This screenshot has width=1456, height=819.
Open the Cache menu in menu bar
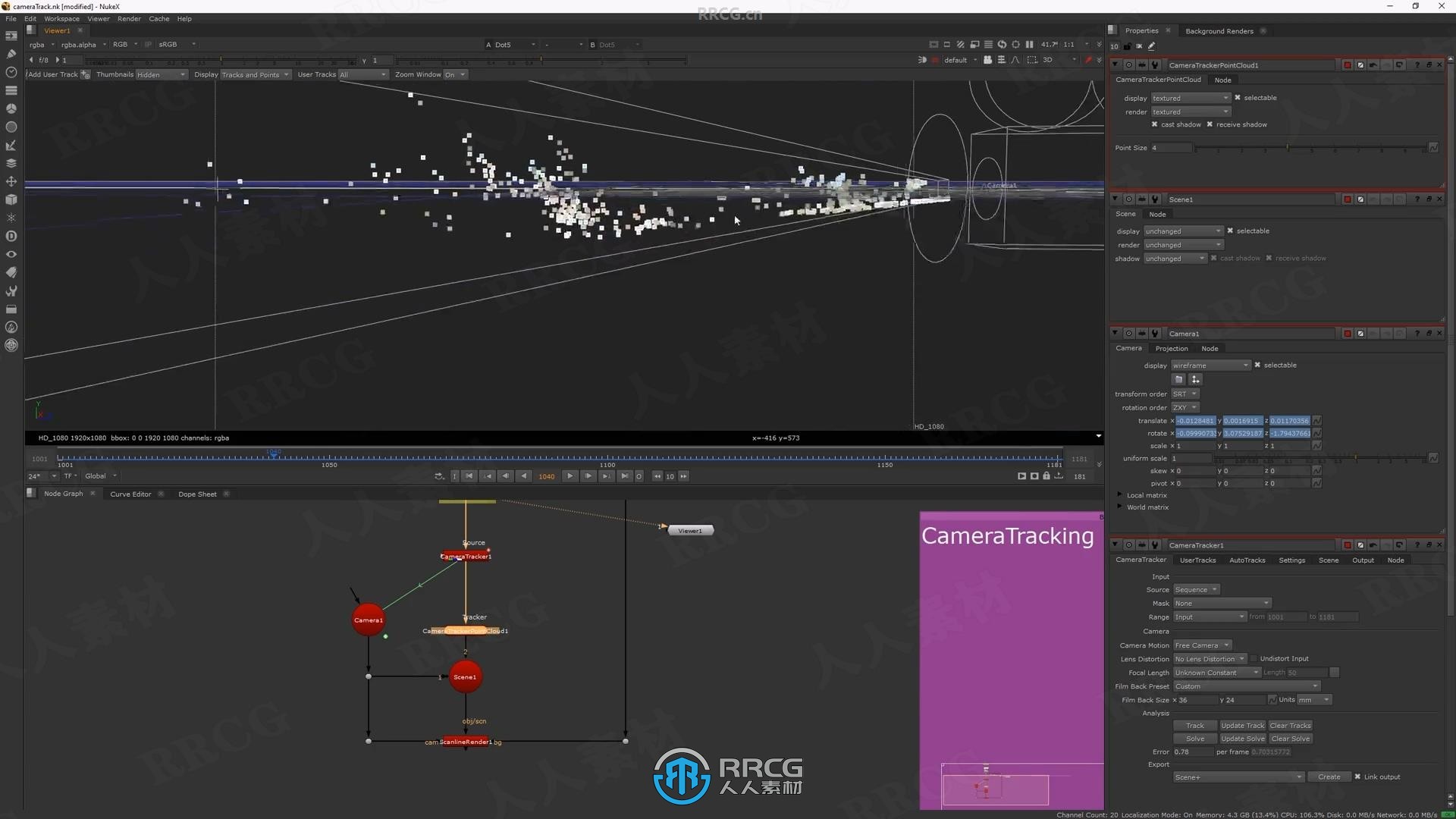click(159, 18)
